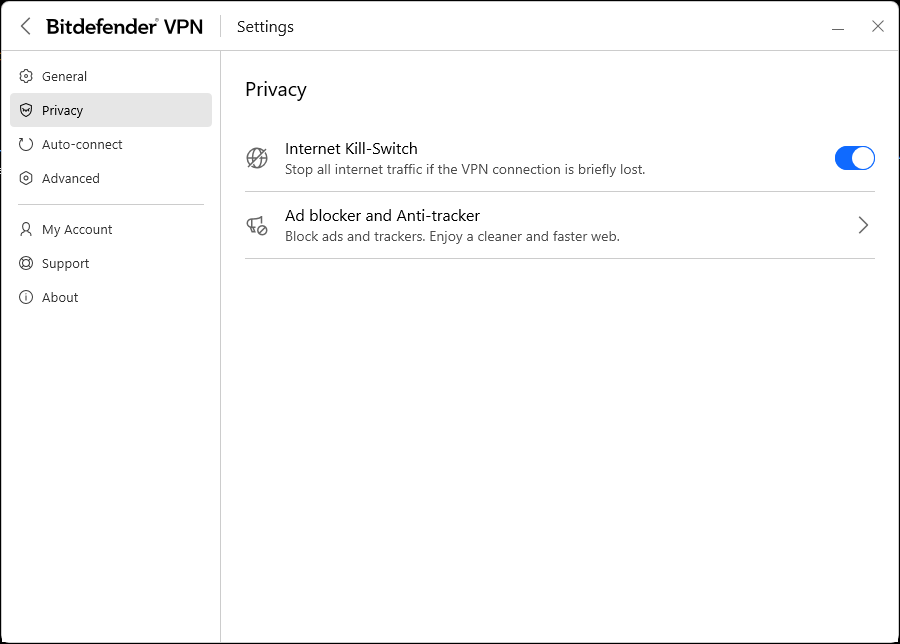Viewport: 900px width, 644px height.
Task: Turn off the Internet Kill-Switch toggle
Action: pos(854,158)
